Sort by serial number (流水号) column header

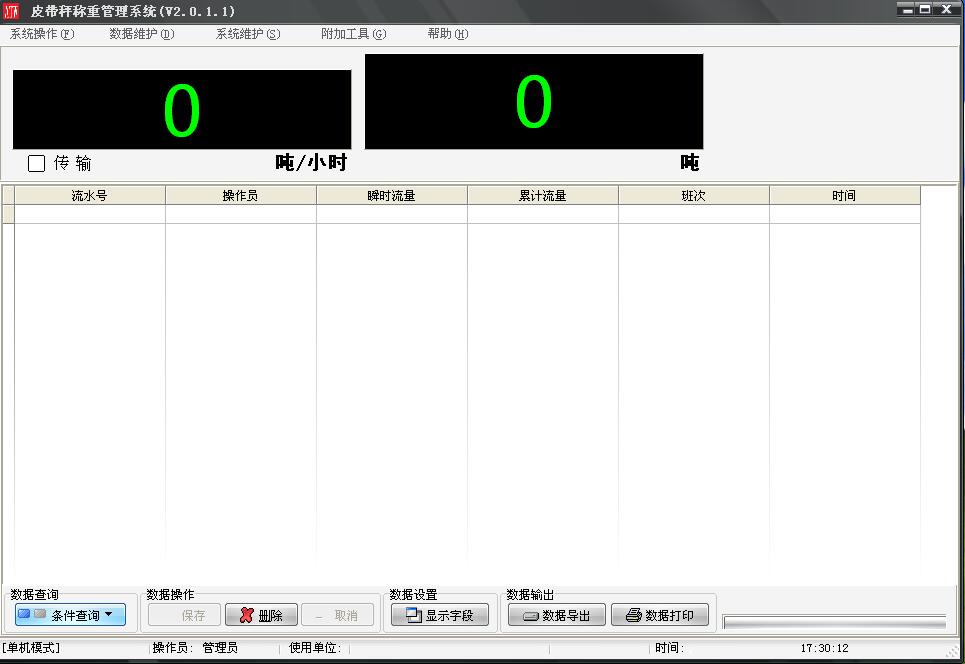pyautogui.click(x=89, y=196)
